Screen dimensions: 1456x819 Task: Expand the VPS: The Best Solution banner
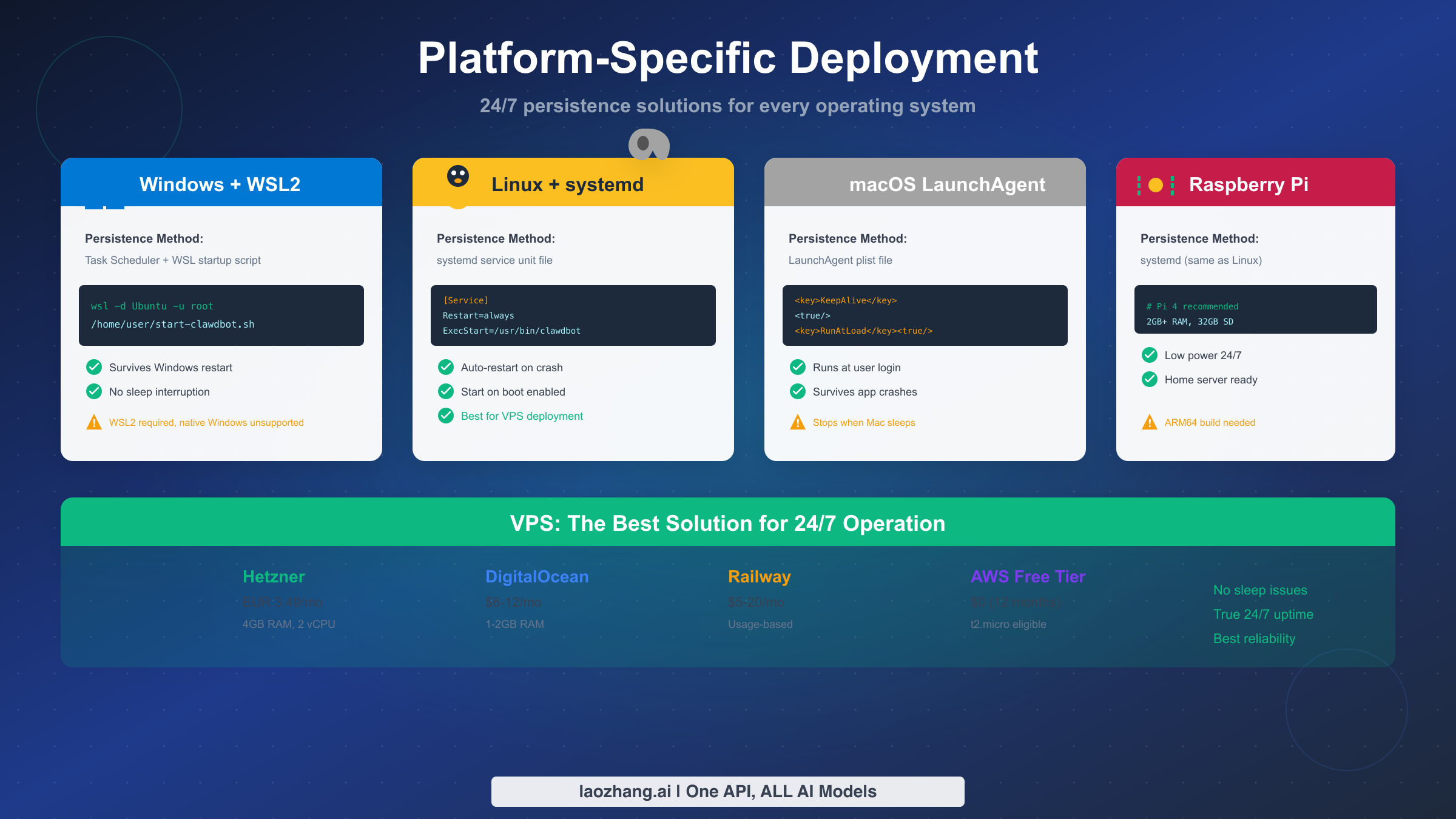[727, 522]
